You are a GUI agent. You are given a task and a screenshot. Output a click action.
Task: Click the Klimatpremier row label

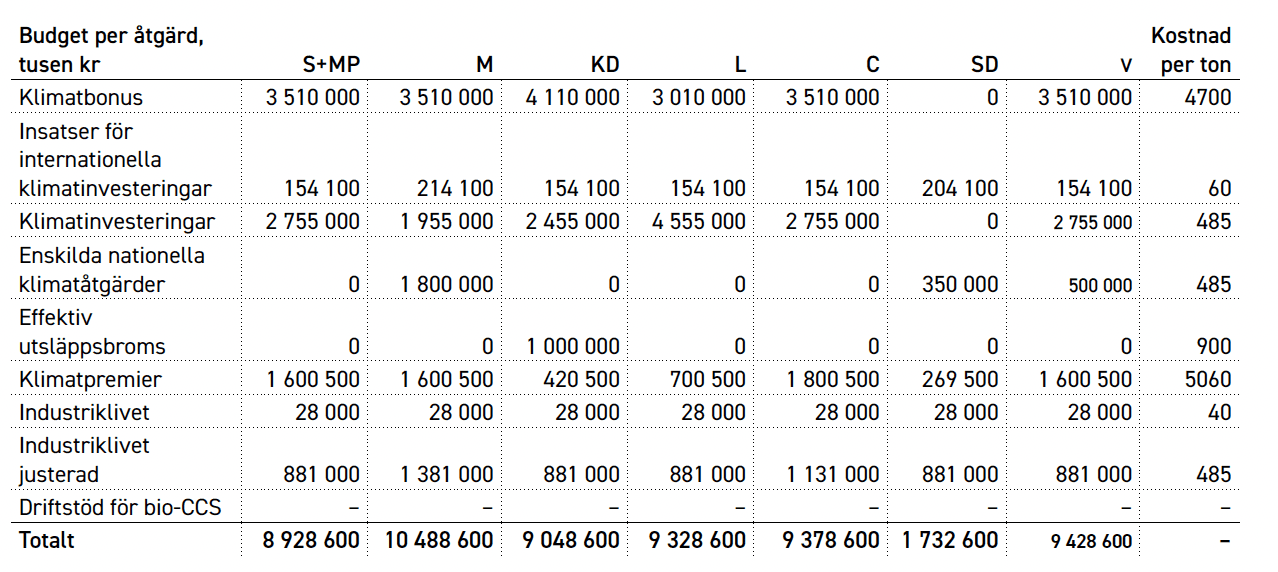click(90, 380)
